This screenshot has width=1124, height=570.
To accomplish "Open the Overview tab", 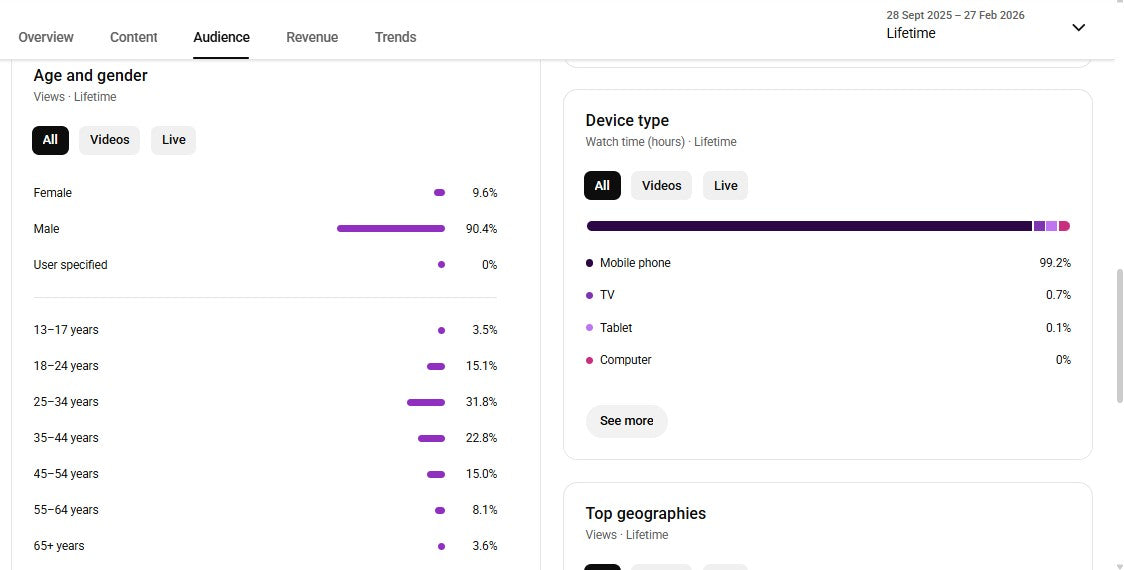I will [x=46, y=37].
